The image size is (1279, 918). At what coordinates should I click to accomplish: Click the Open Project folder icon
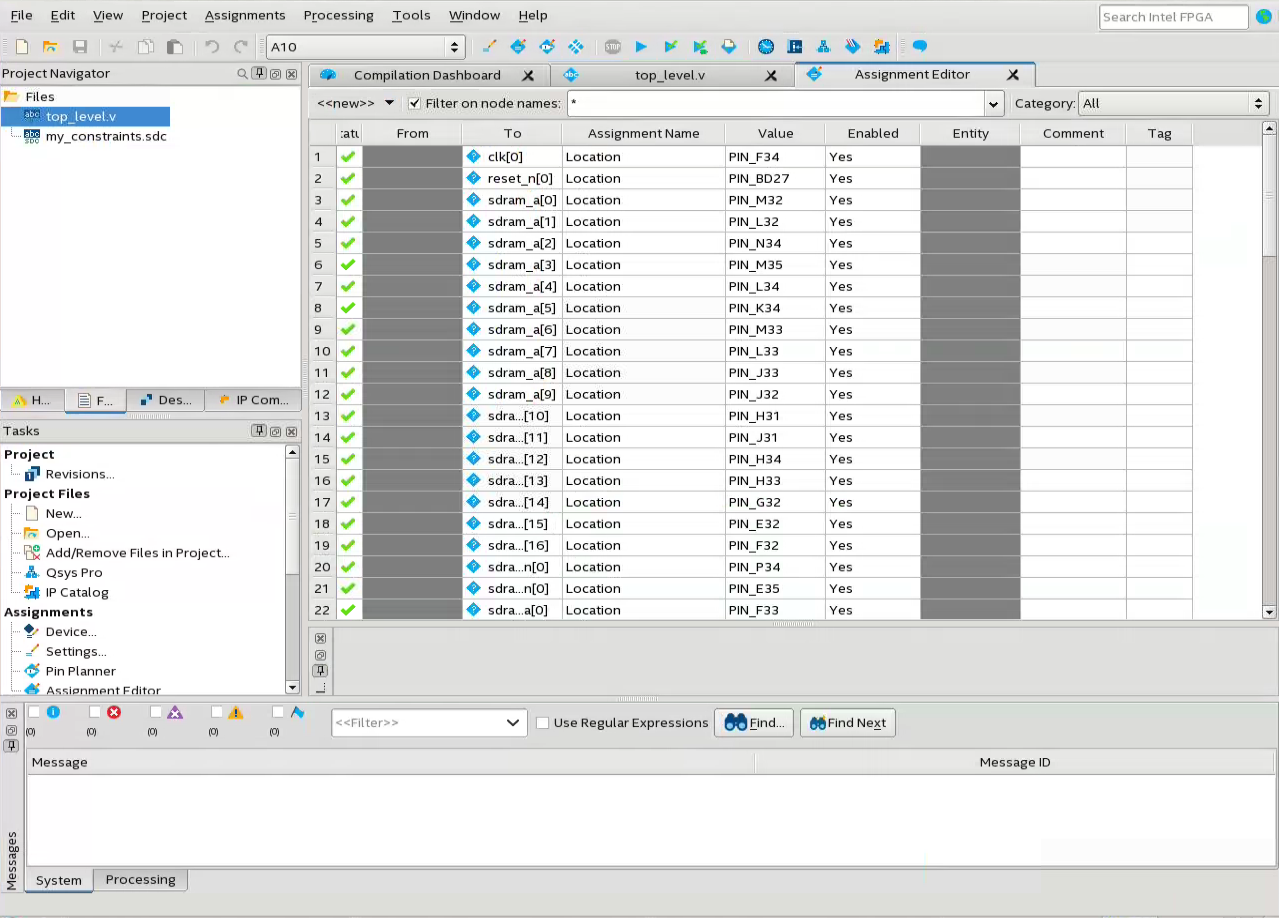[x=50, y=47]
